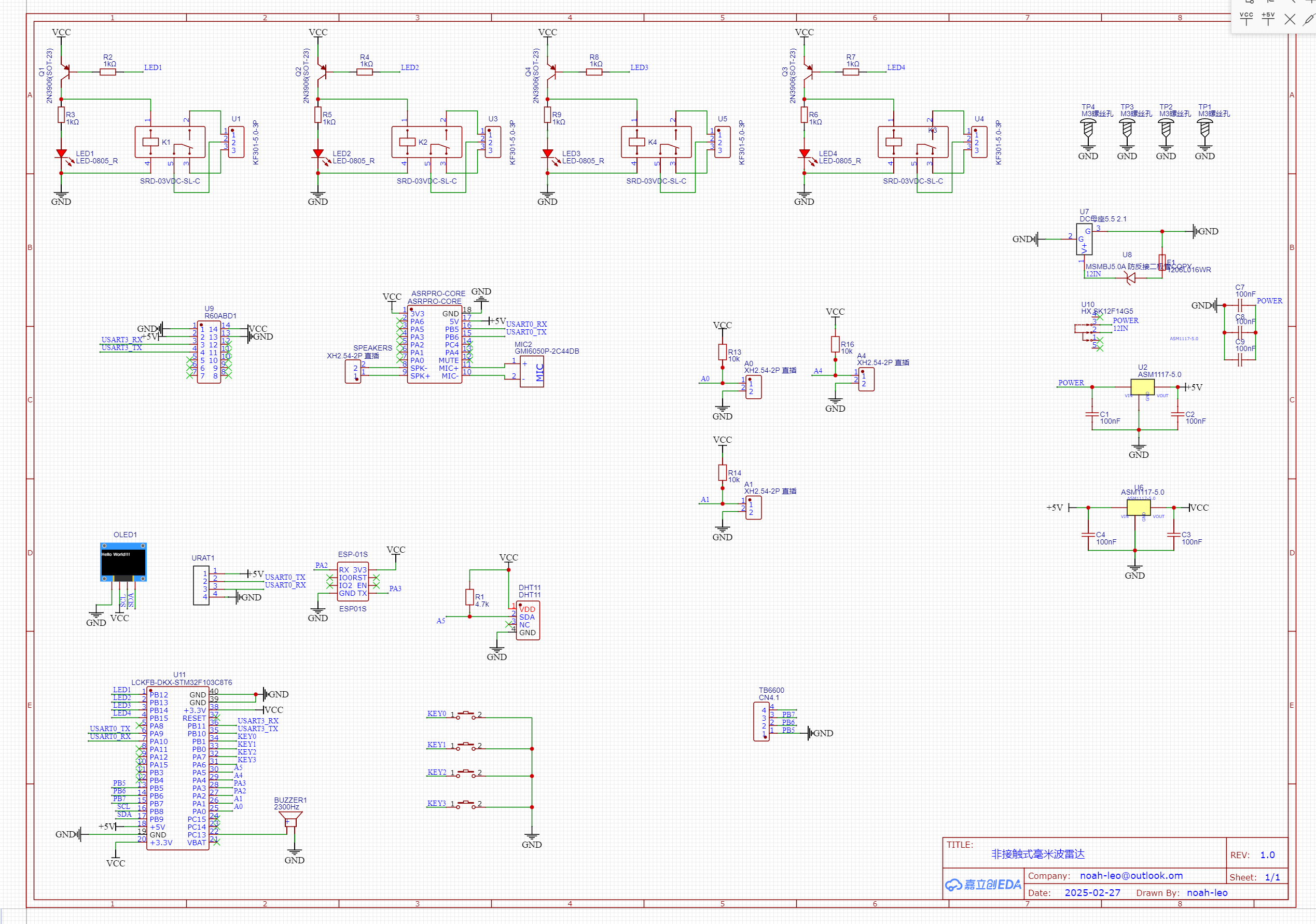
Task: Click the title text 非接触式毫米波雷达
Action: pyautogui.click(x=1037, y=854)
